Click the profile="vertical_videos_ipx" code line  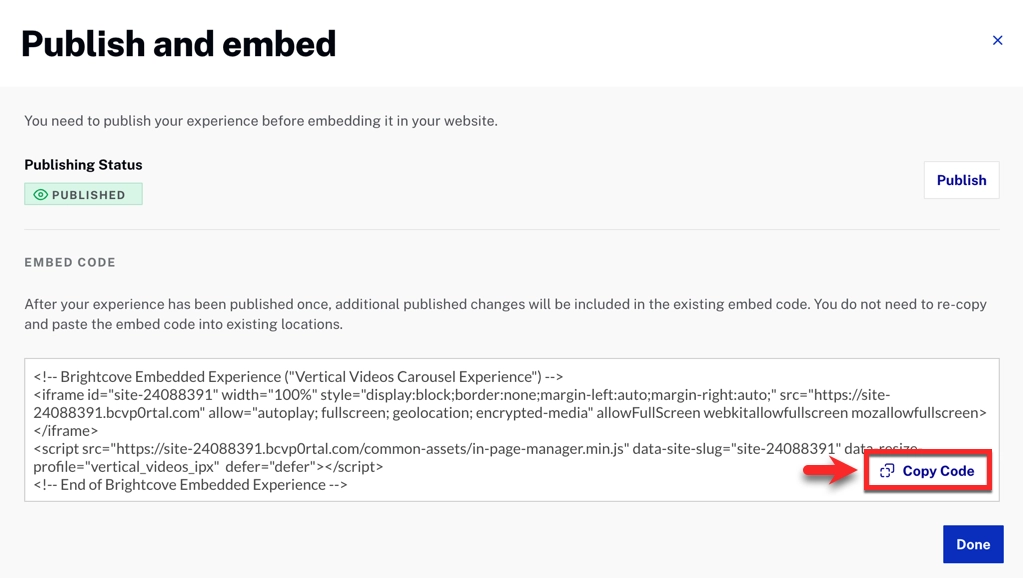point(208,467)
